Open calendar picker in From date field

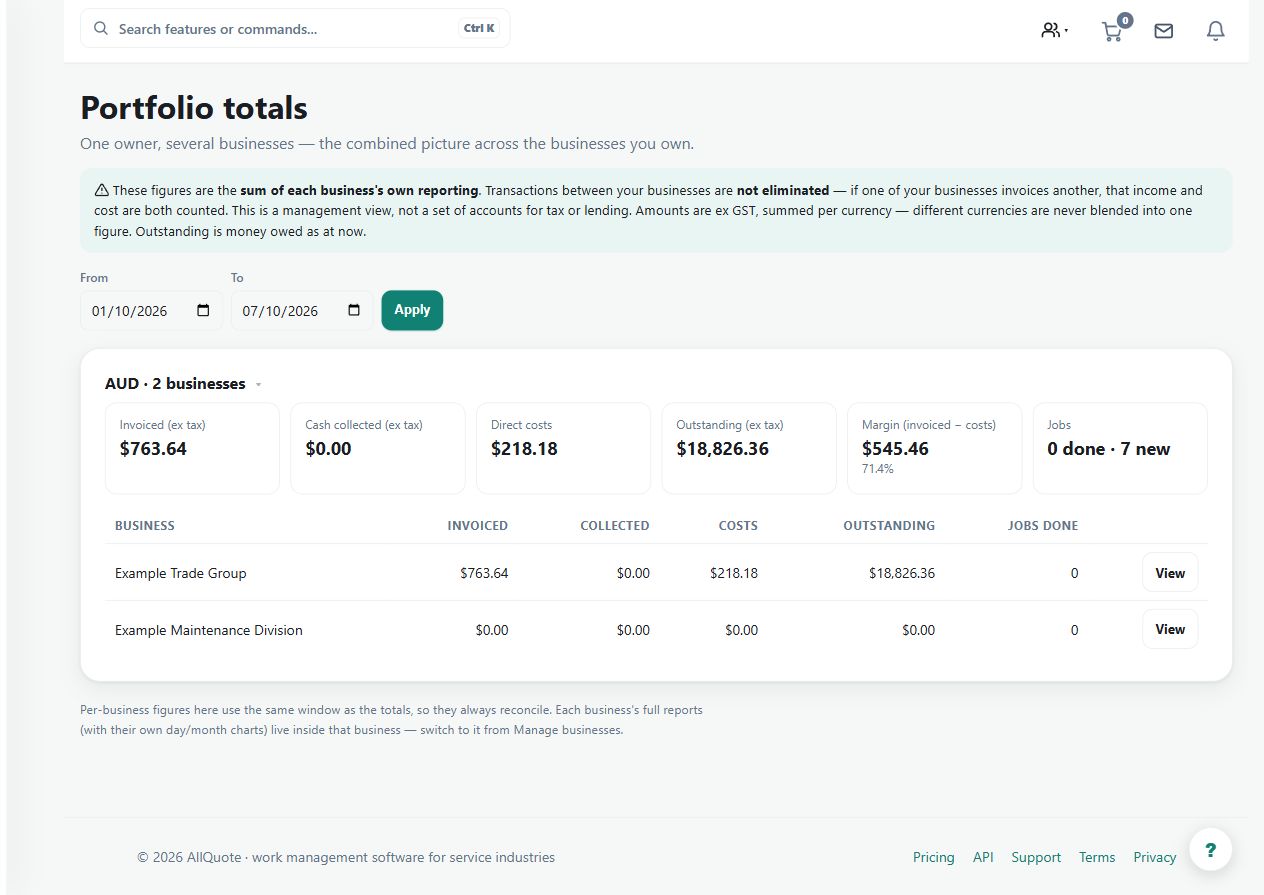coord(203,311)
